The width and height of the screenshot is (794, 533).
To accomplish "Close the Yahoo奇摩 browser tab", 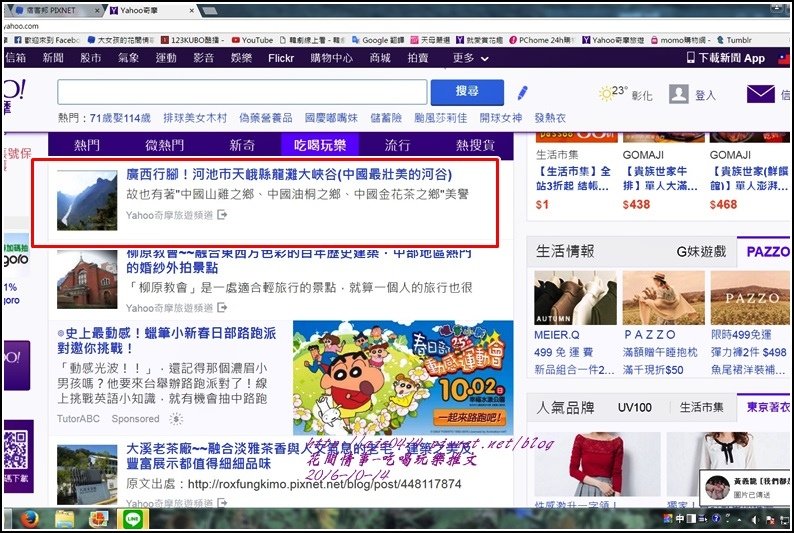I will (x=192, y=10).
